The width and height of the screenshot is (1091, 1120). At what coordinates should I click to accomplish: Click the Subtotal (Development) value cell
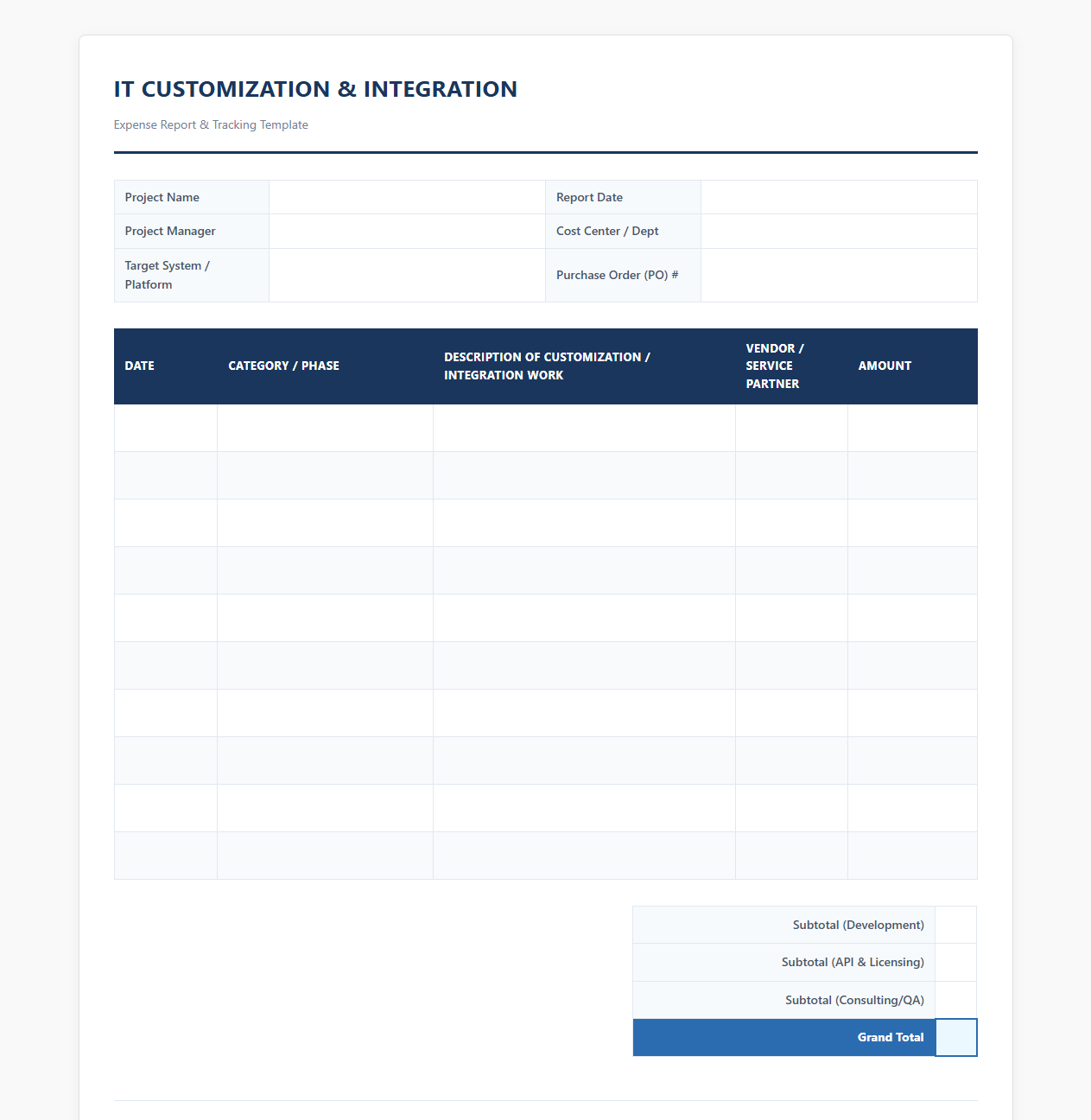[956, 925]
